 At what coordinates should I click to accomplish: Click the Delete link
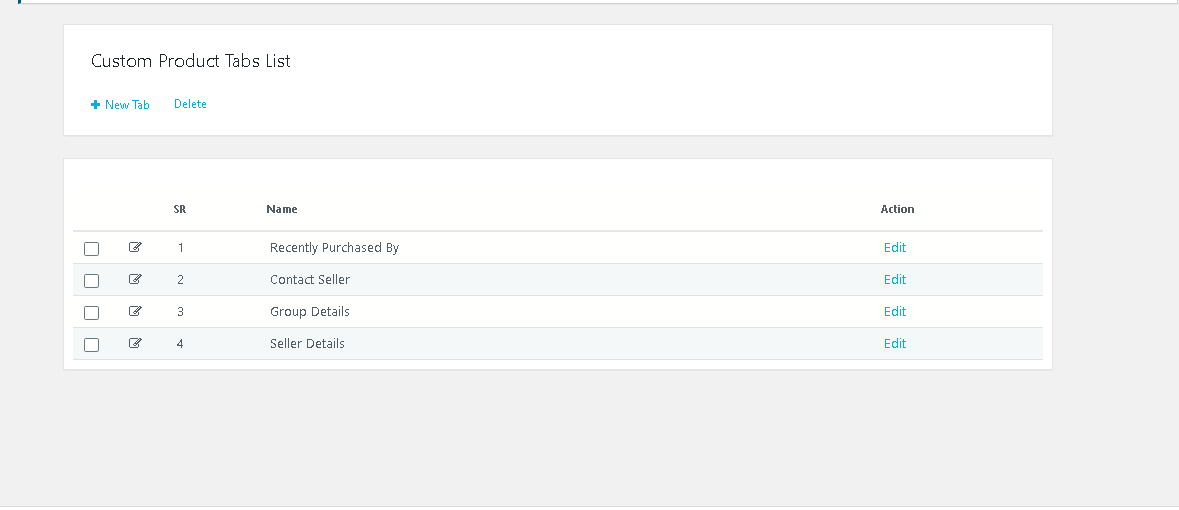[190, 104]
